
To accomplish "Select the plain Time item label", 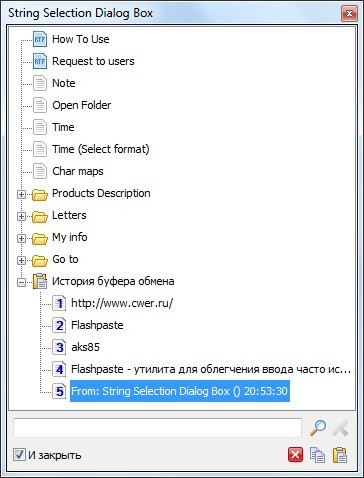I will click(63, 127).
